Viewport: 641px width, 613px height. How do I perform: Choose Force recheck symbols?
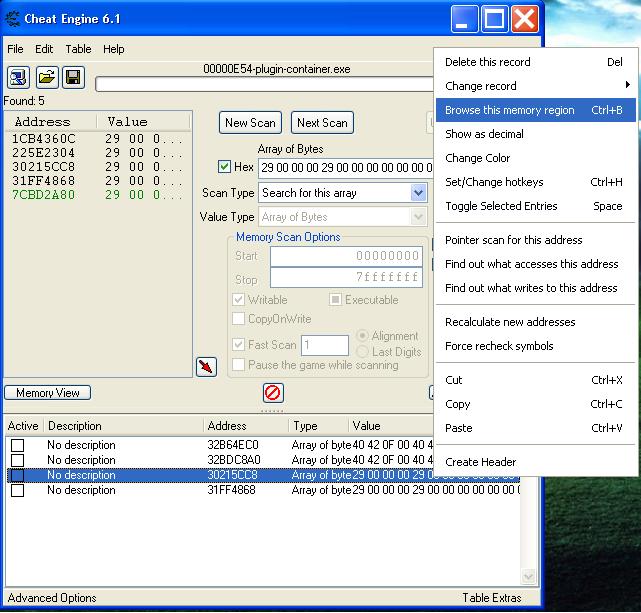(536, 346)
